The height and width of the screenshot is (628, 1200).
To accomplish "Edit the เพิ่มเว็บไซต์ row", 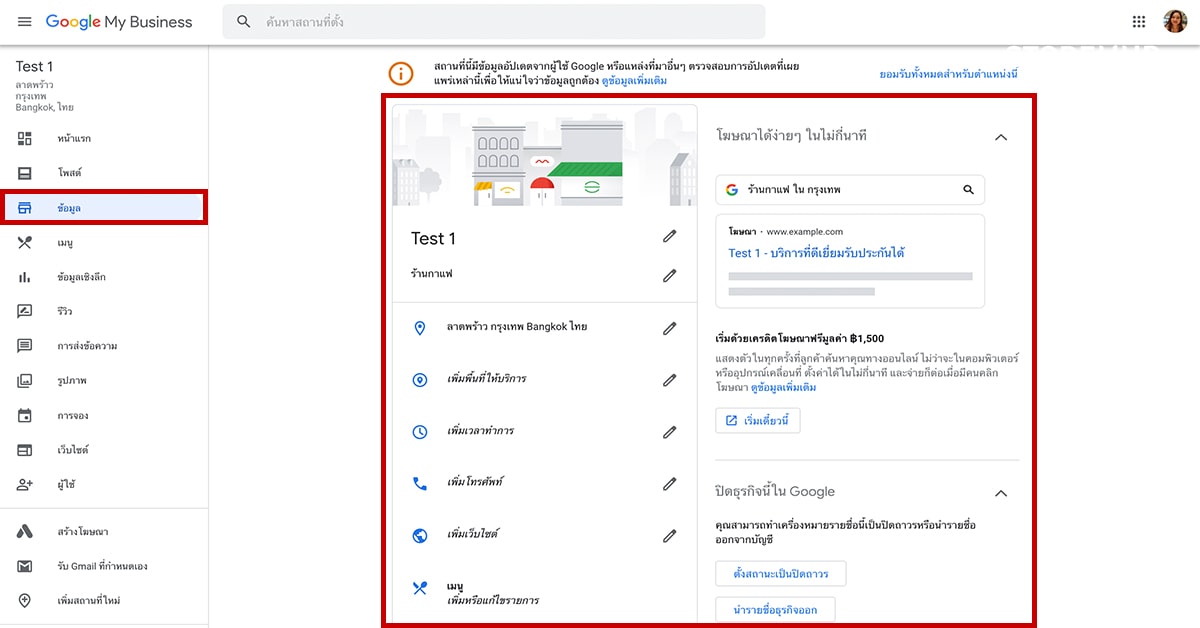I will coord(670,535).
